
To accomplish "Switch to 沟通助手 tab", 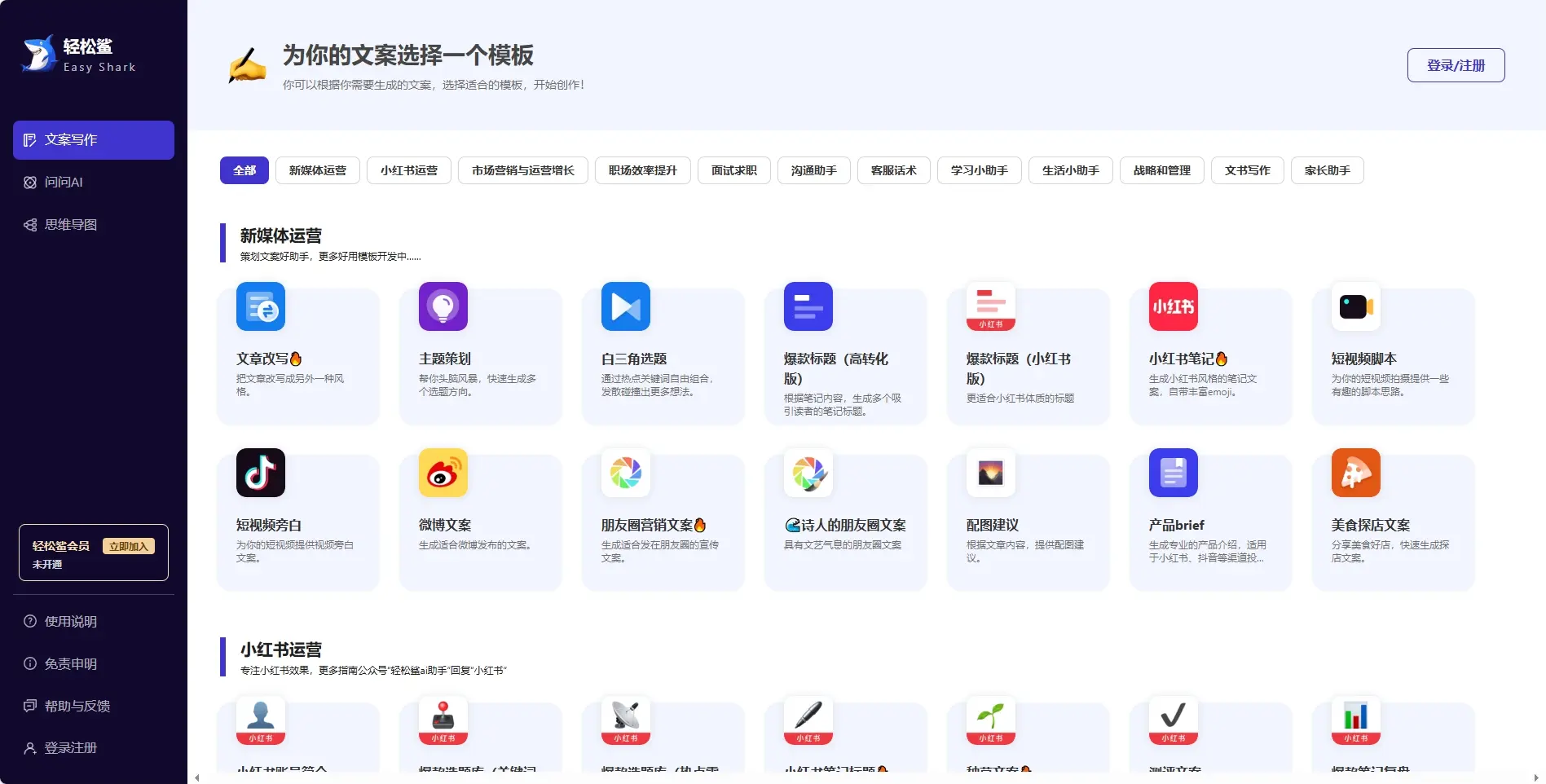I will click(814, 170).
